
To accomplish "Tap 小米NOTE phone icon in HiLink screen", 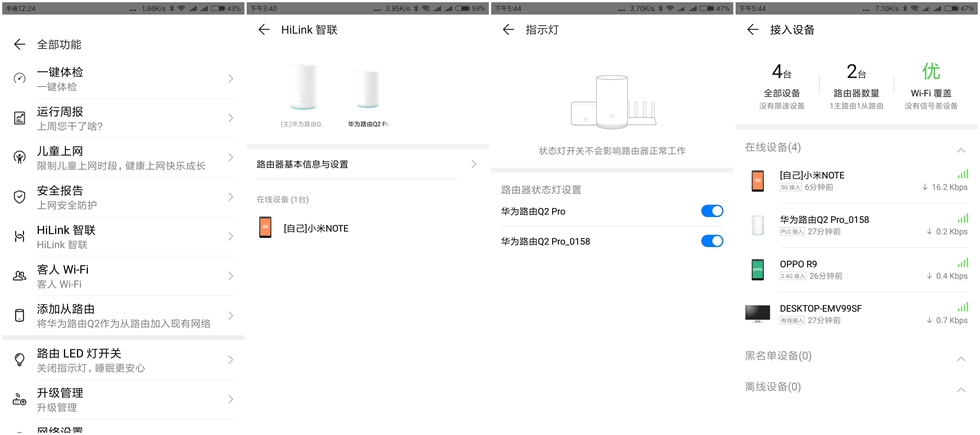I will [x=266, y=228].
